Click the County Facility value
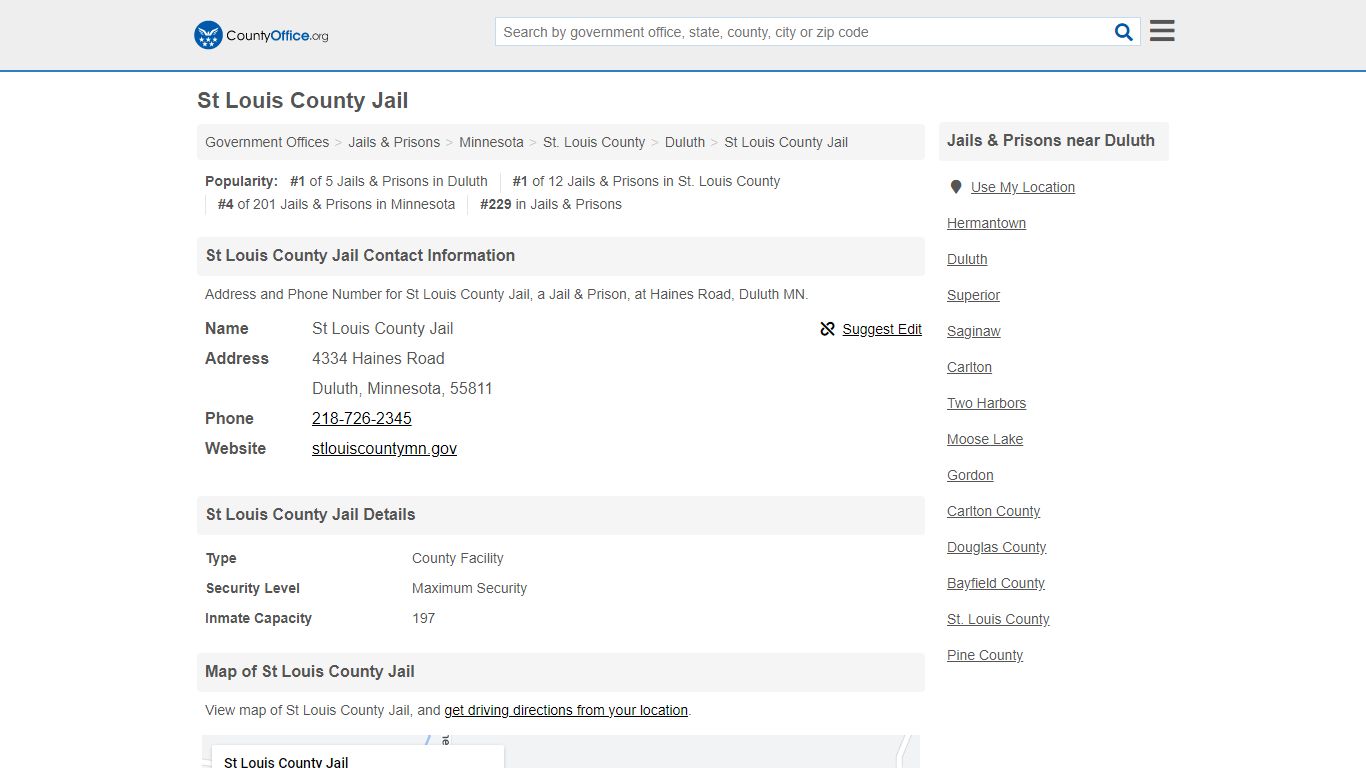 coord(457,558)
